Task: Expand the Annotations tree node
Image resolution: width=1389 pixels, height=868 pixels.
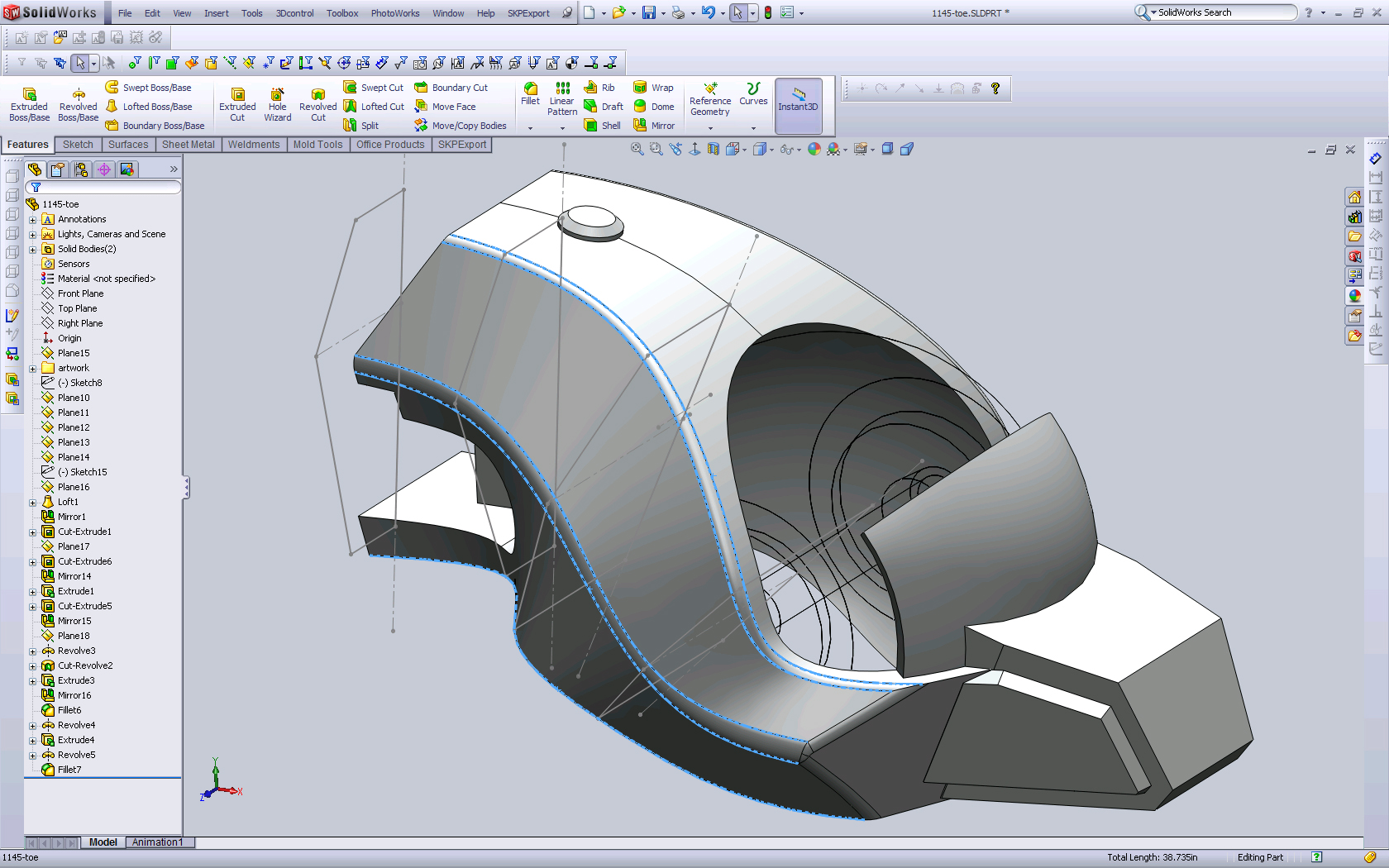Action: pyautogui.click(x=33, y=220)
